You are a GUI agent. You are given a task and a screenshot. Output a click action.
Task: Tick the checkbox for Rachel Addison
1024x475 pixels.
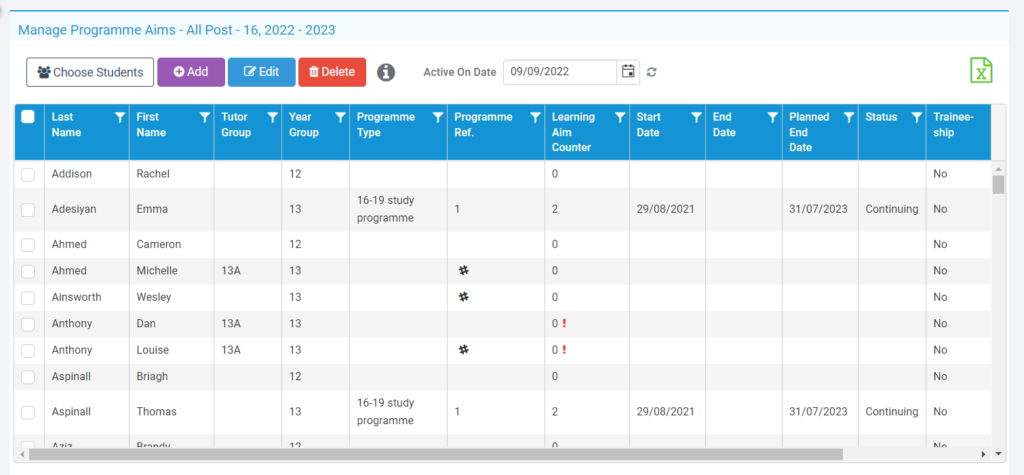click(x=27, y=174)
